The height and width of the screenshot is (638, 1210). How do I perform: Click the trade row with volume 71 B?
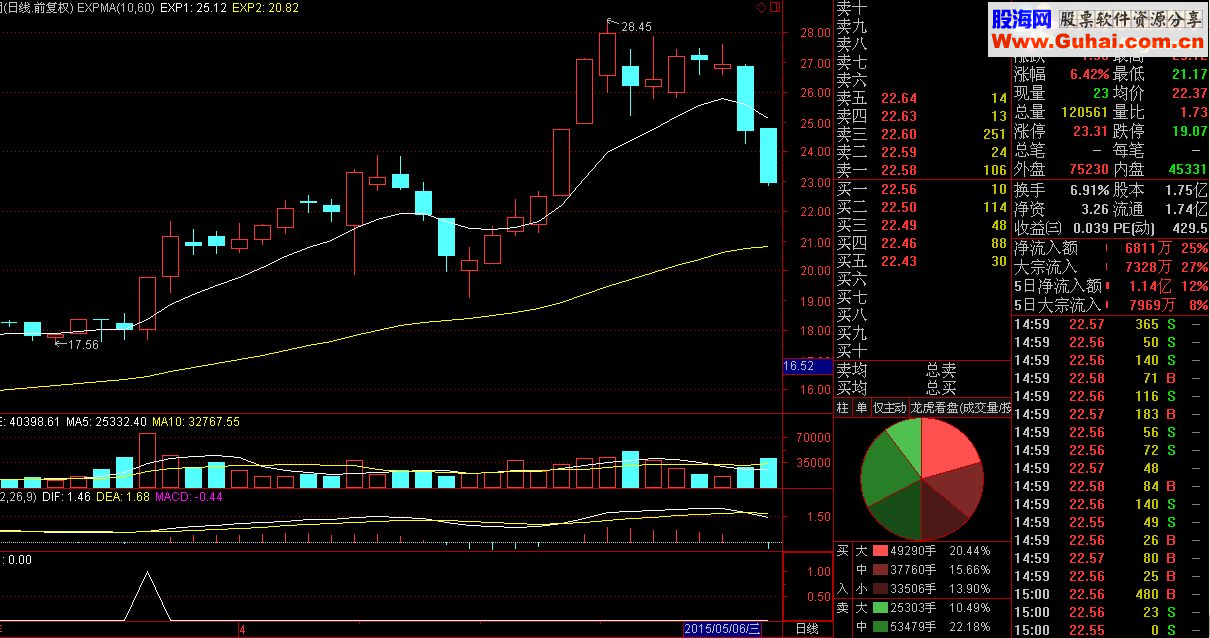coord(1111,378)
